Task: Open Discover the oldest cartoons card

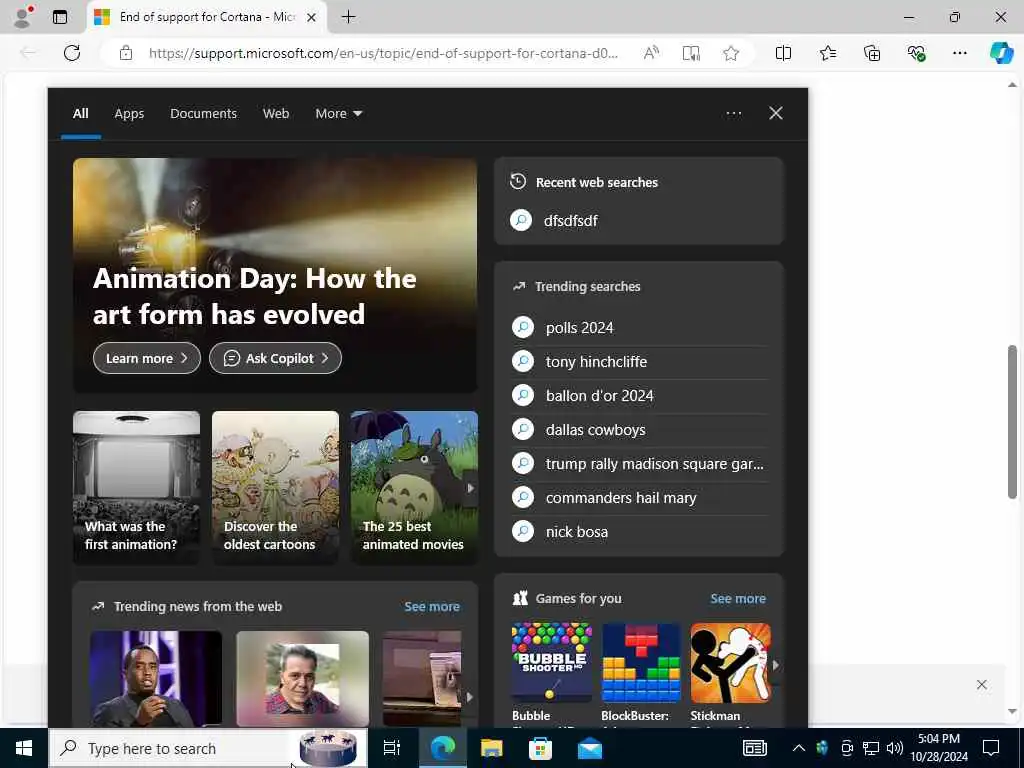Action: point(275,487)
